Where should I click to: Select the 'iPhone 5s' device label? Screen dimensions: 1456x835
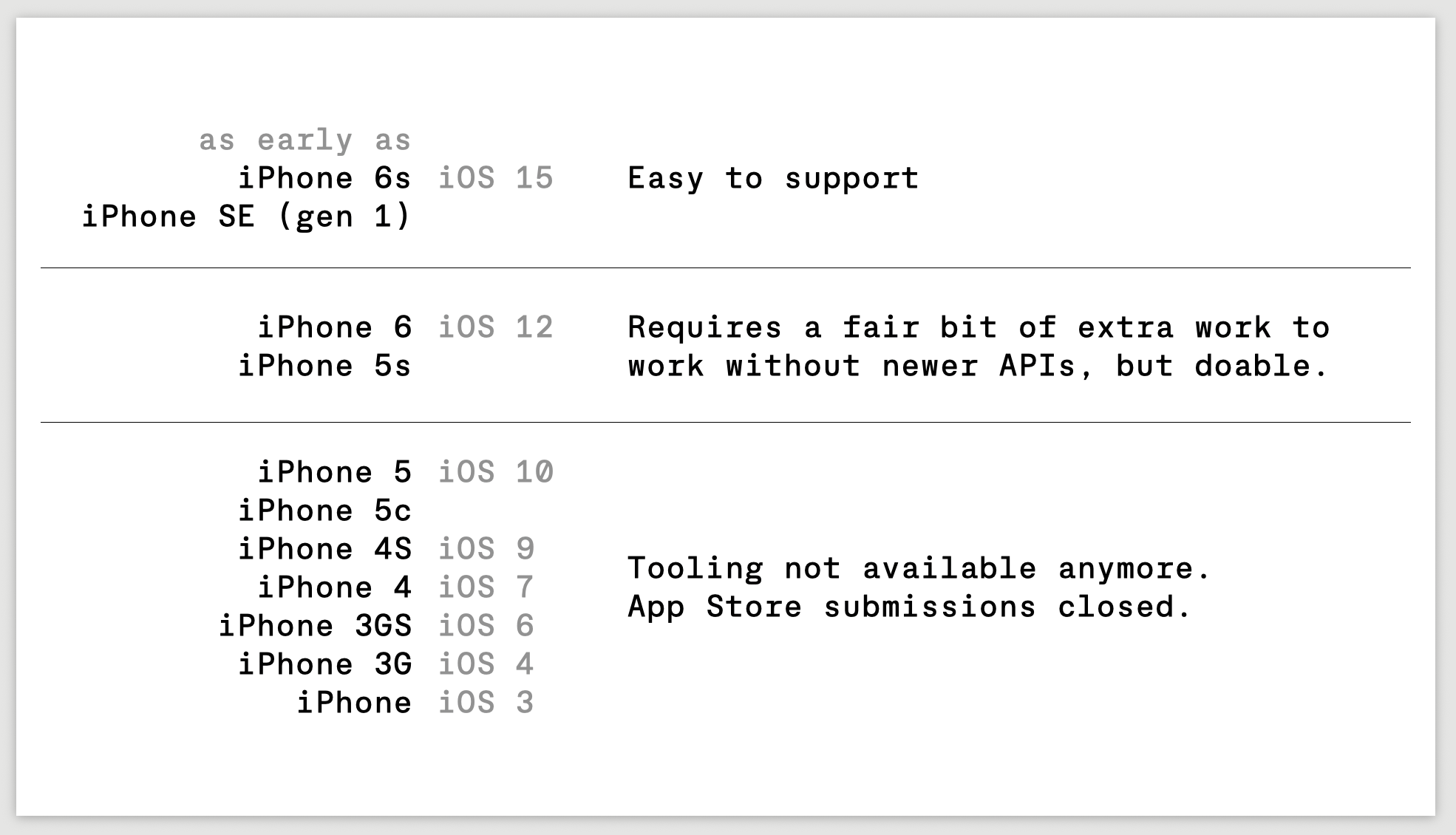click(324, 366)
